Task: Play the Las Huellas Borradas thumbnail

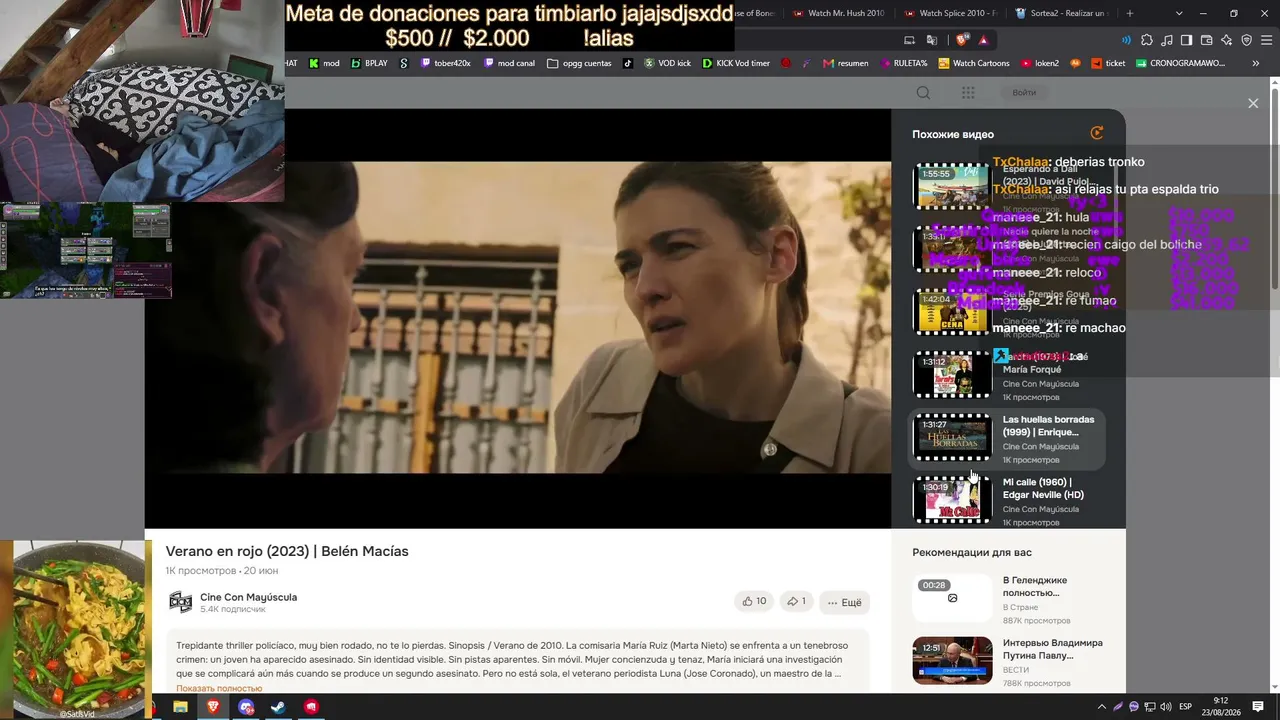Action: (952, 437)
